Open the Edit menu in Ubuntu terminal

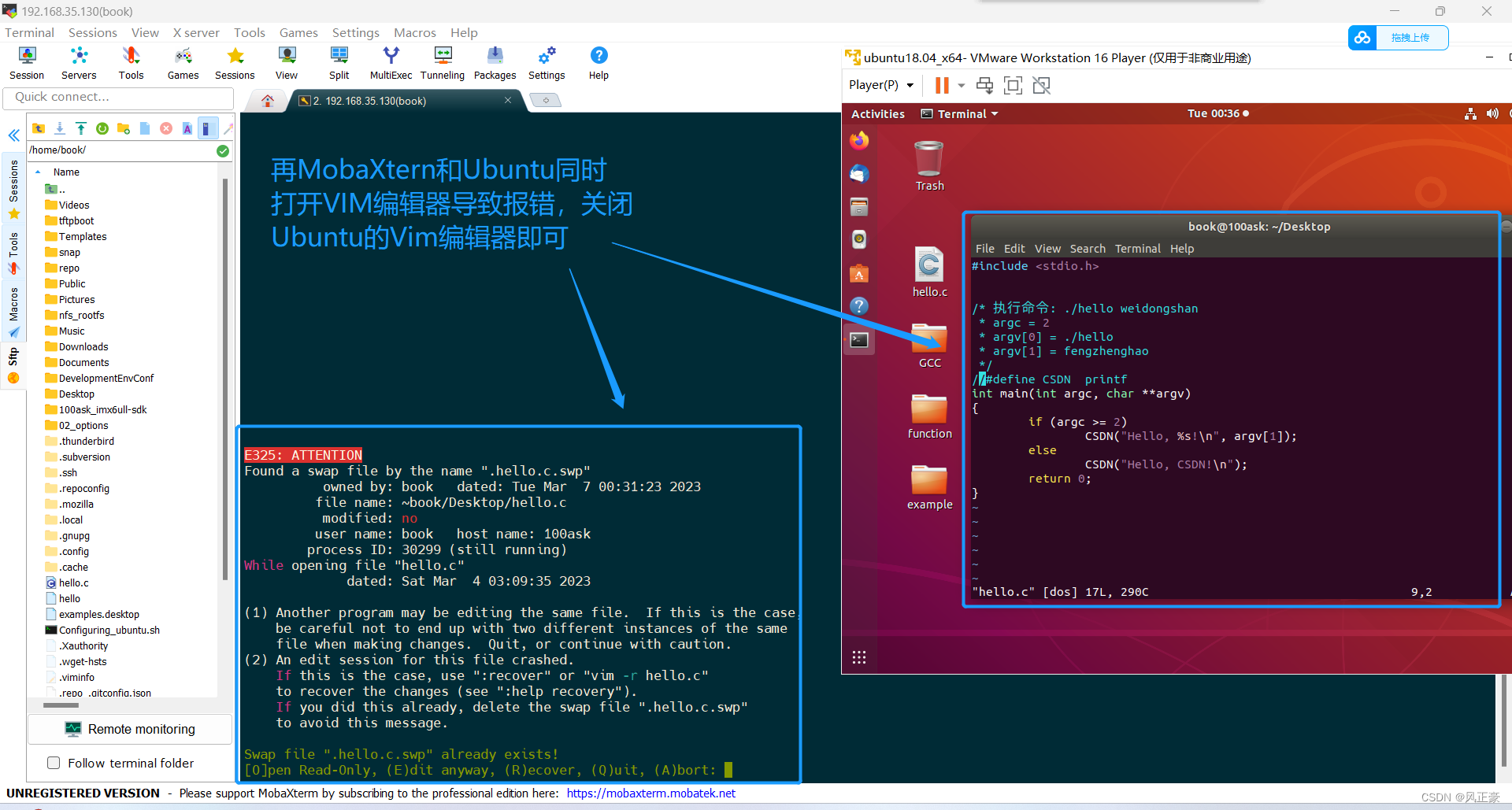coord(1014,249)
